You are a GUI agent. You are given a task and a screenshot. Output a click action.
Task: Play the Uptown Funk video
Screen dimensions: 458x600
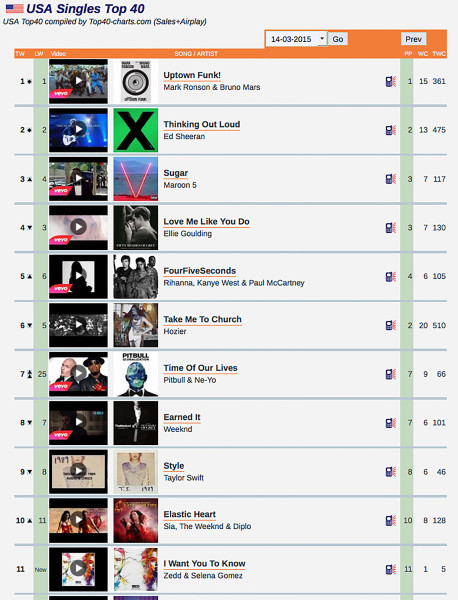click(x=78, y=81)
